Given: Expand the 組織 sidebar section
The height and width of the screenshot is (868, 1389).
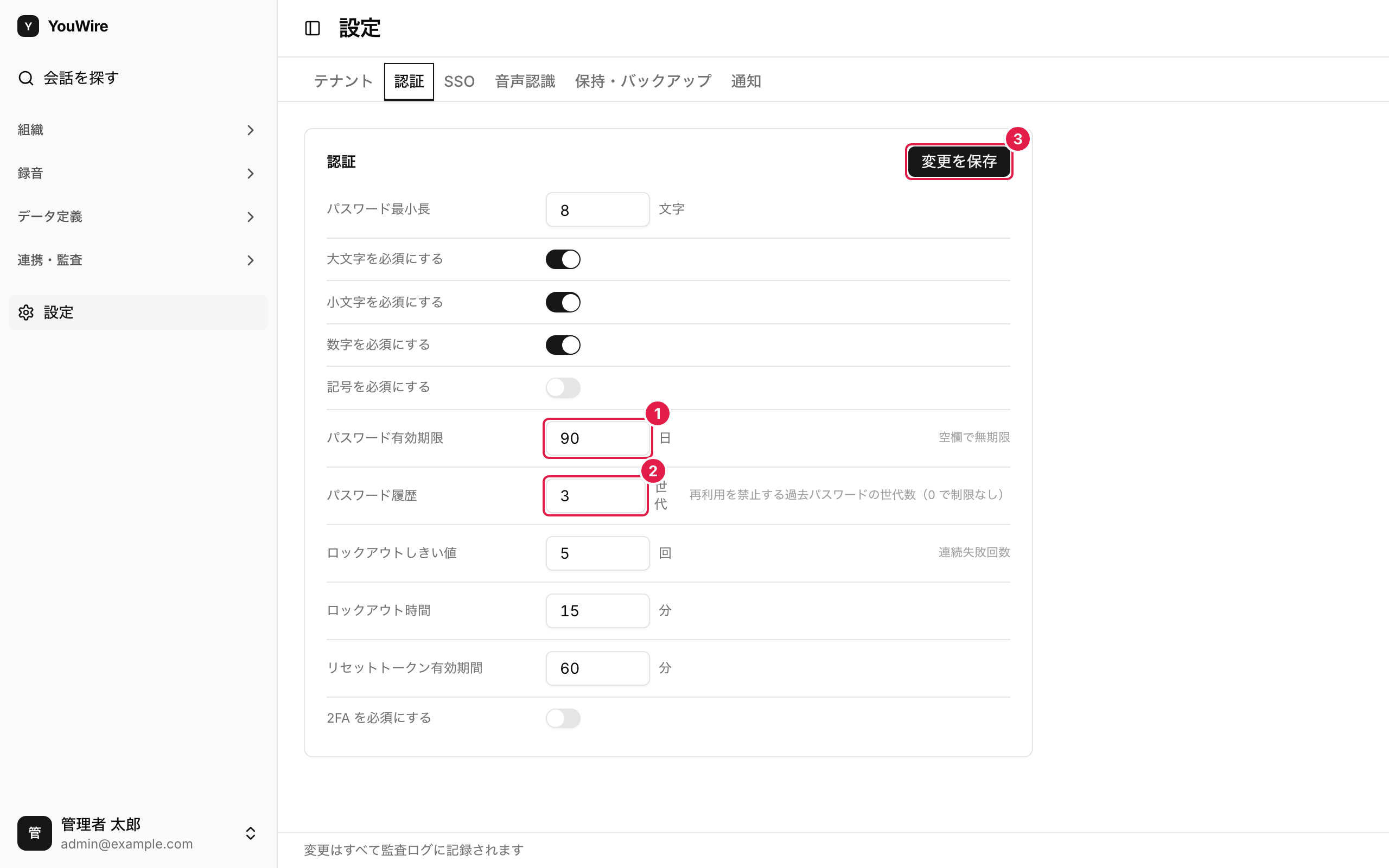Looking at the screenshot, I should 138,130.
